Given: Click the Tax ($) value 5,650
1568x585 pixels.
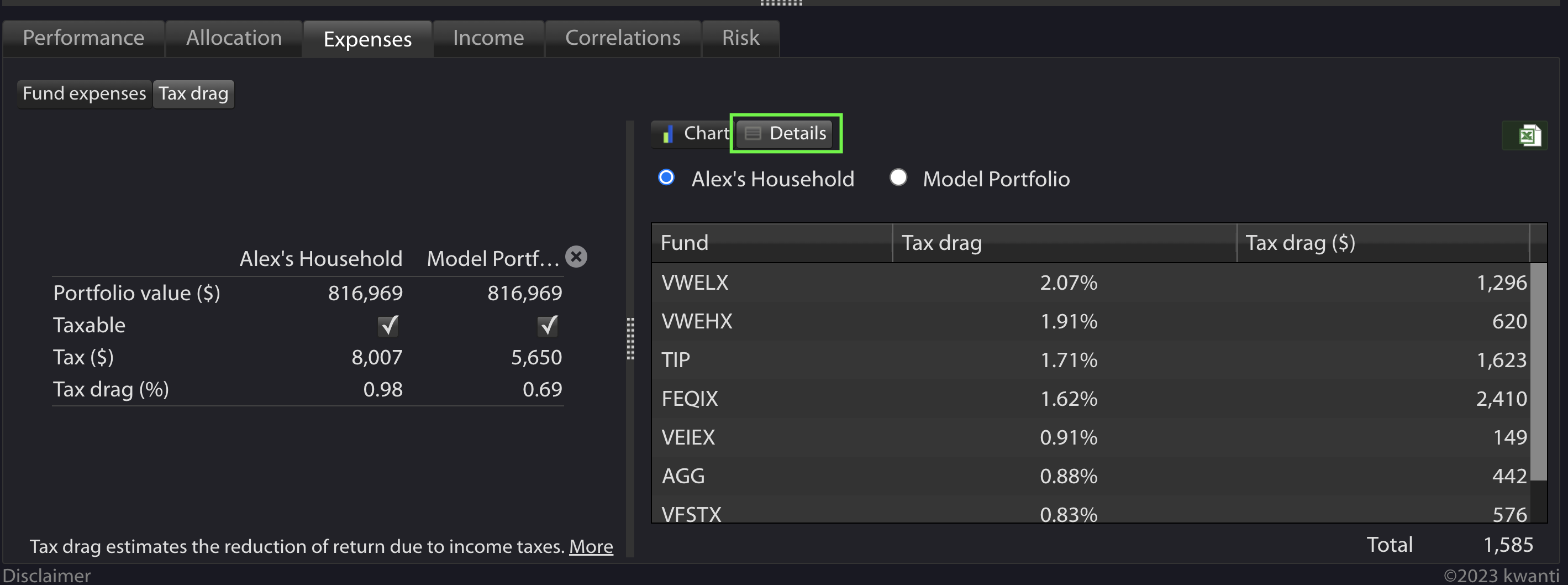Looking at the screenshot, I should click(536, 358).
